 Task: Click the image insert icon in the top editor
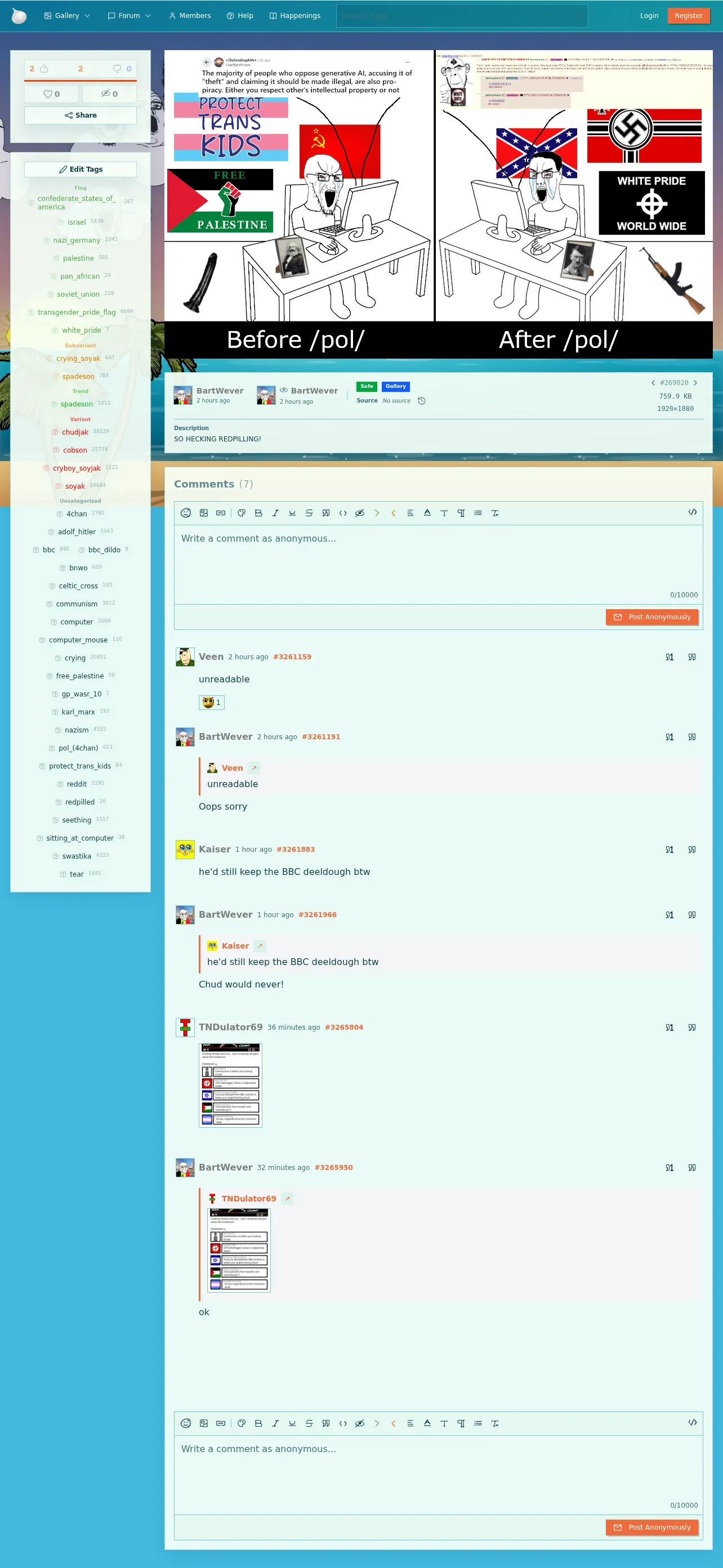pos(204,513)
